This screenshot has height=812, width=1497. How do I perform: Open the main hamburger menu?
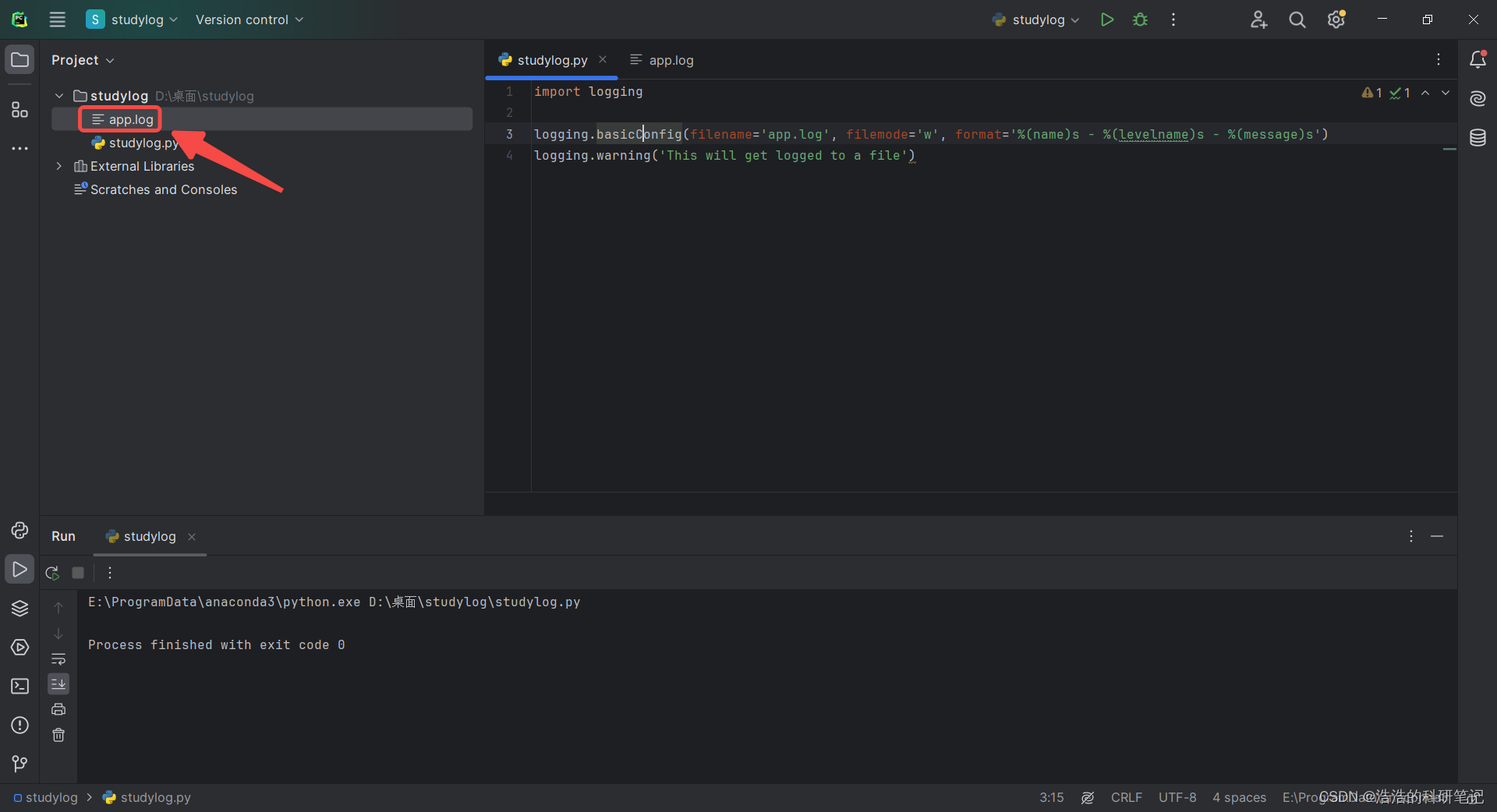tap(58, 19)
